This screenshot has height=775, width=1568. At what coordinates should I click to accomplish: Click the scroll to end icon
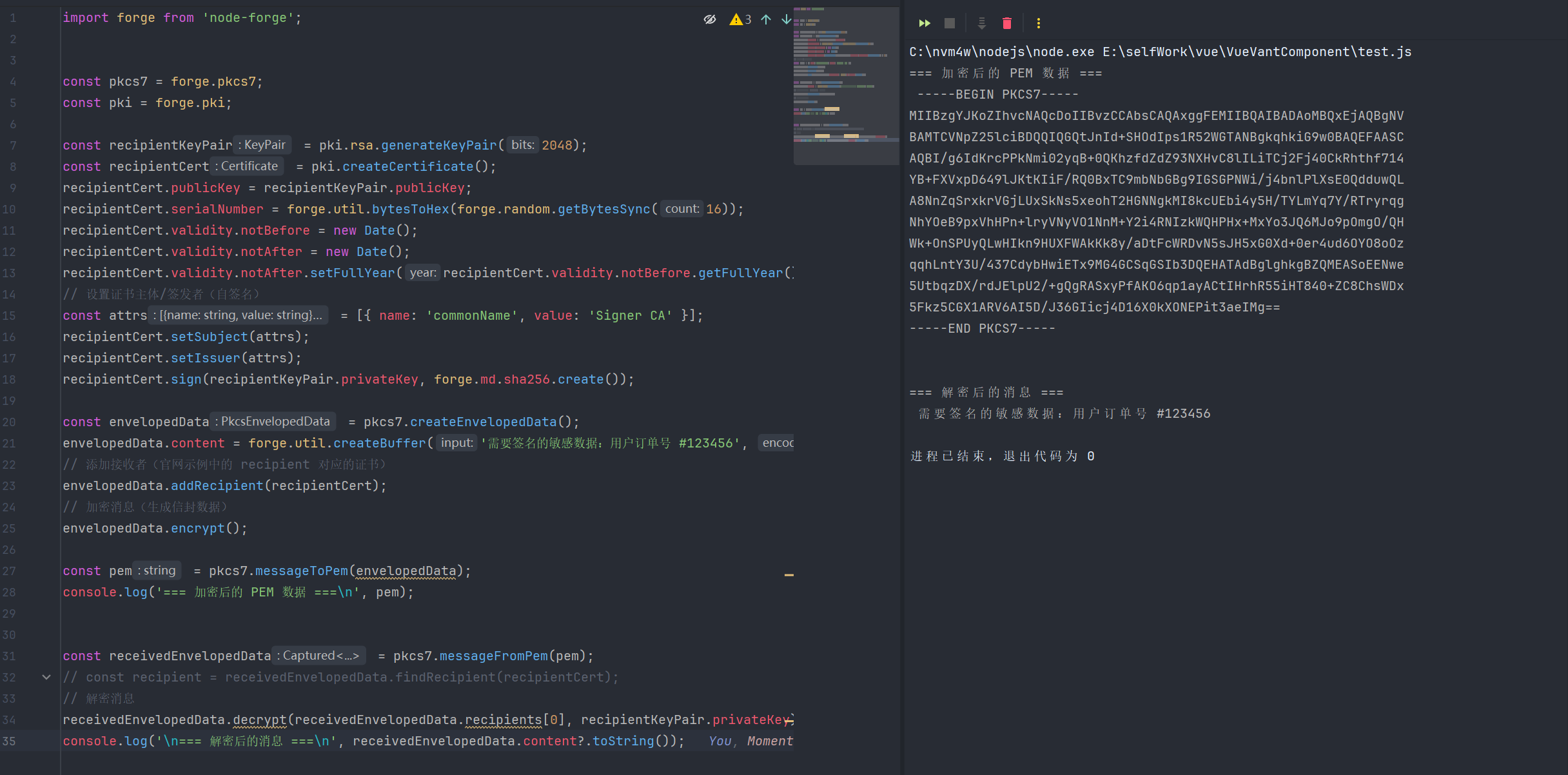[x=981, y=23]
